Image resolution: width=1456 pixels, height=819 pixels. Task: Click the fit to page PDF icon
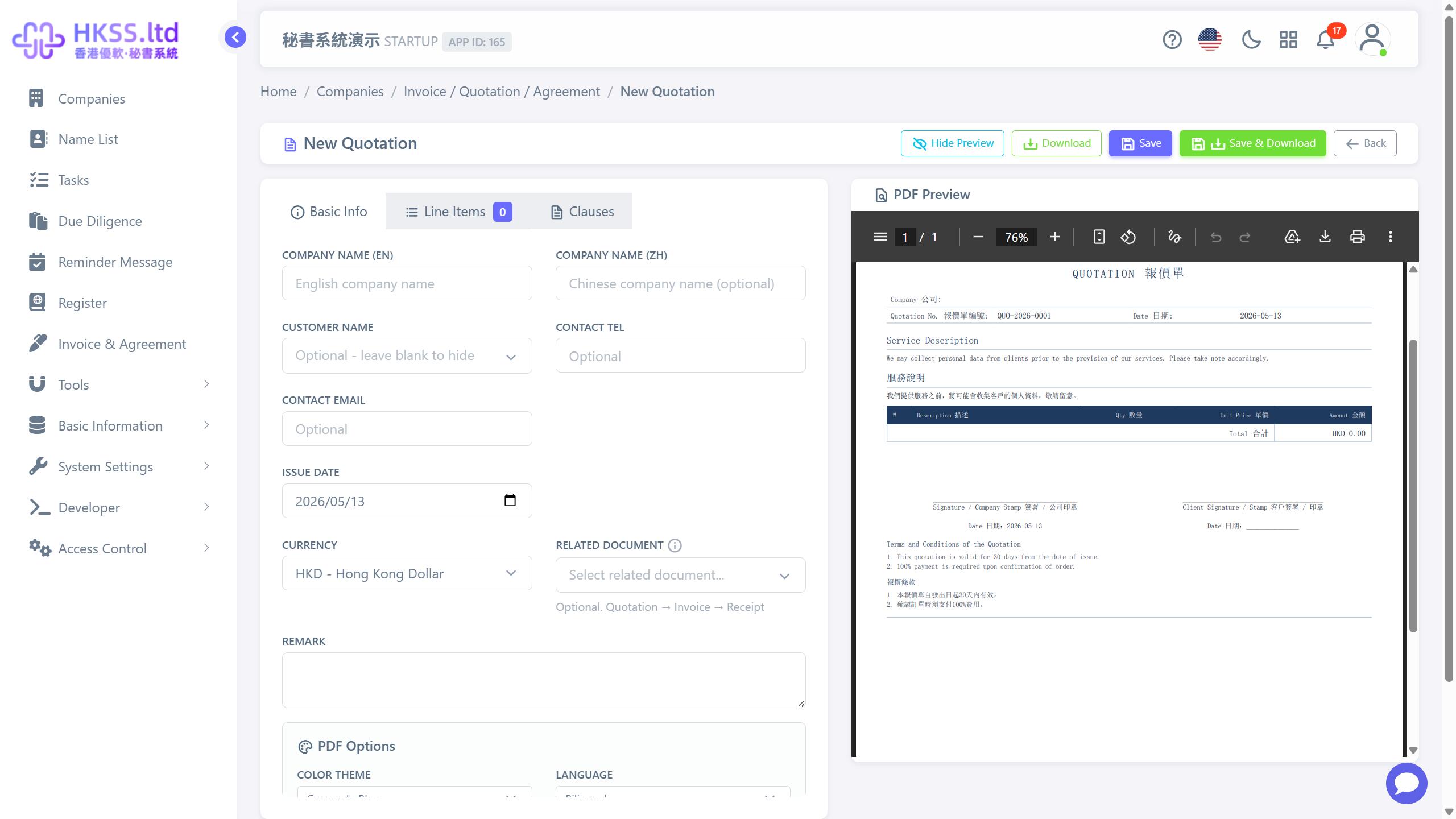[x=1099, y=237]
